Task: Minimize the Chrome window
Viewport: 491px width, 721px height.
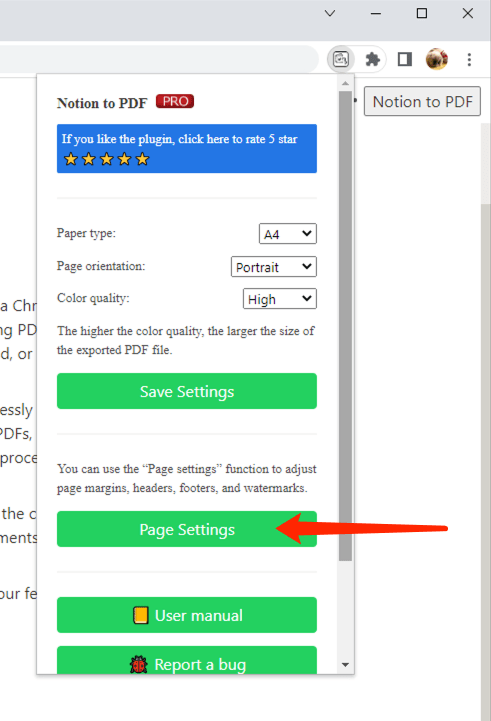Action: click(x=376, y=13)
